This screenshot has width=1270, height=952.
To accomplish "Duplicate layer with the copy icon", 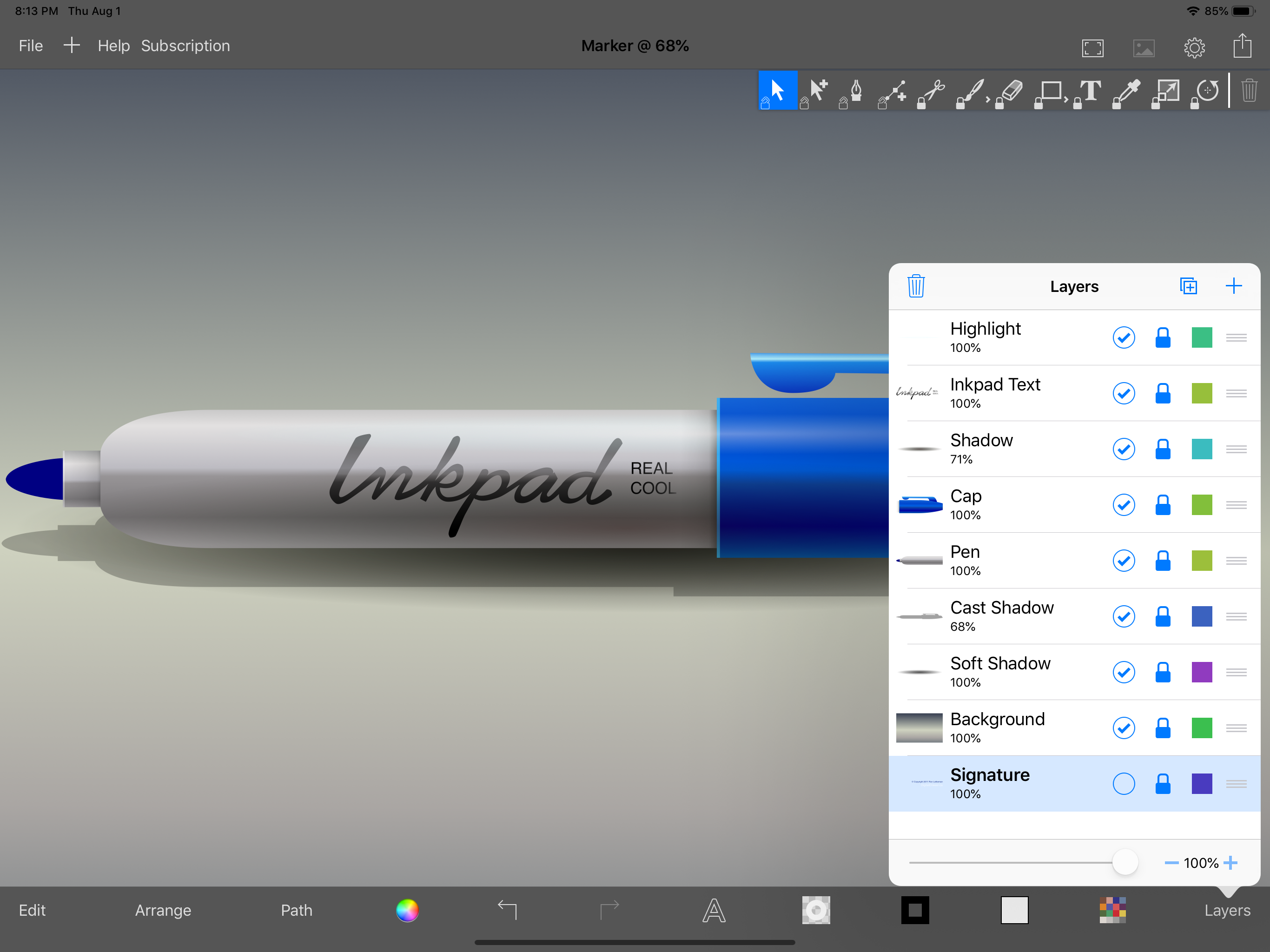I will click(1189, 286).
